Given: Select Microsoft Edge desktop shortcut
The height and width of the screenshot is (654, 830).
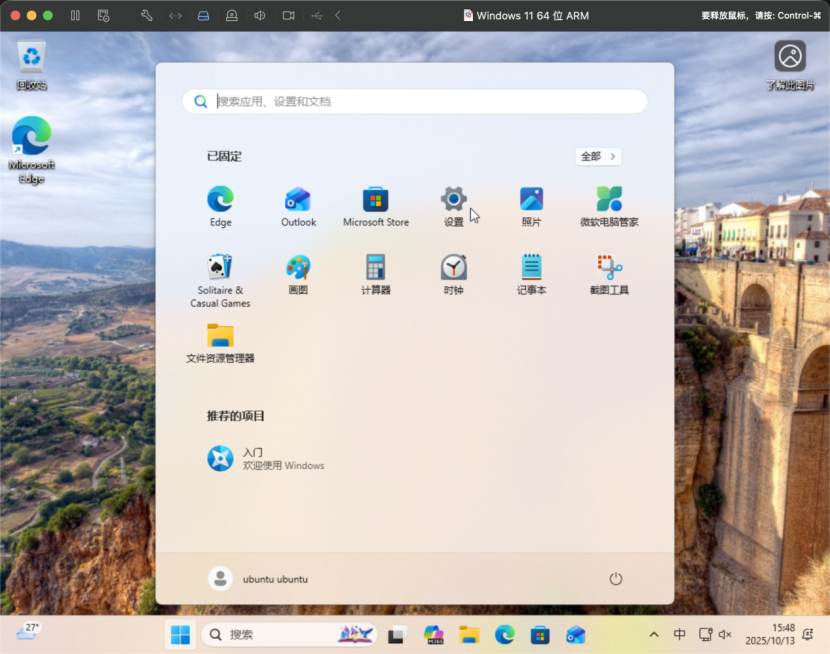Looking at the screenshot, I should point(31,150).
